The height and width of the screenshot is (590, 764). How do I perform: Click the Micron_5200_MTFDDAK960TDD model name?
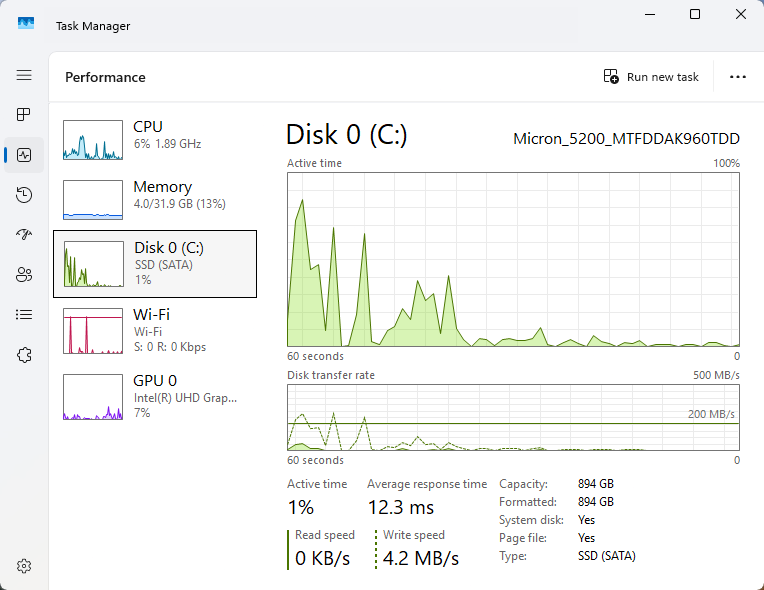pos(626,139)
